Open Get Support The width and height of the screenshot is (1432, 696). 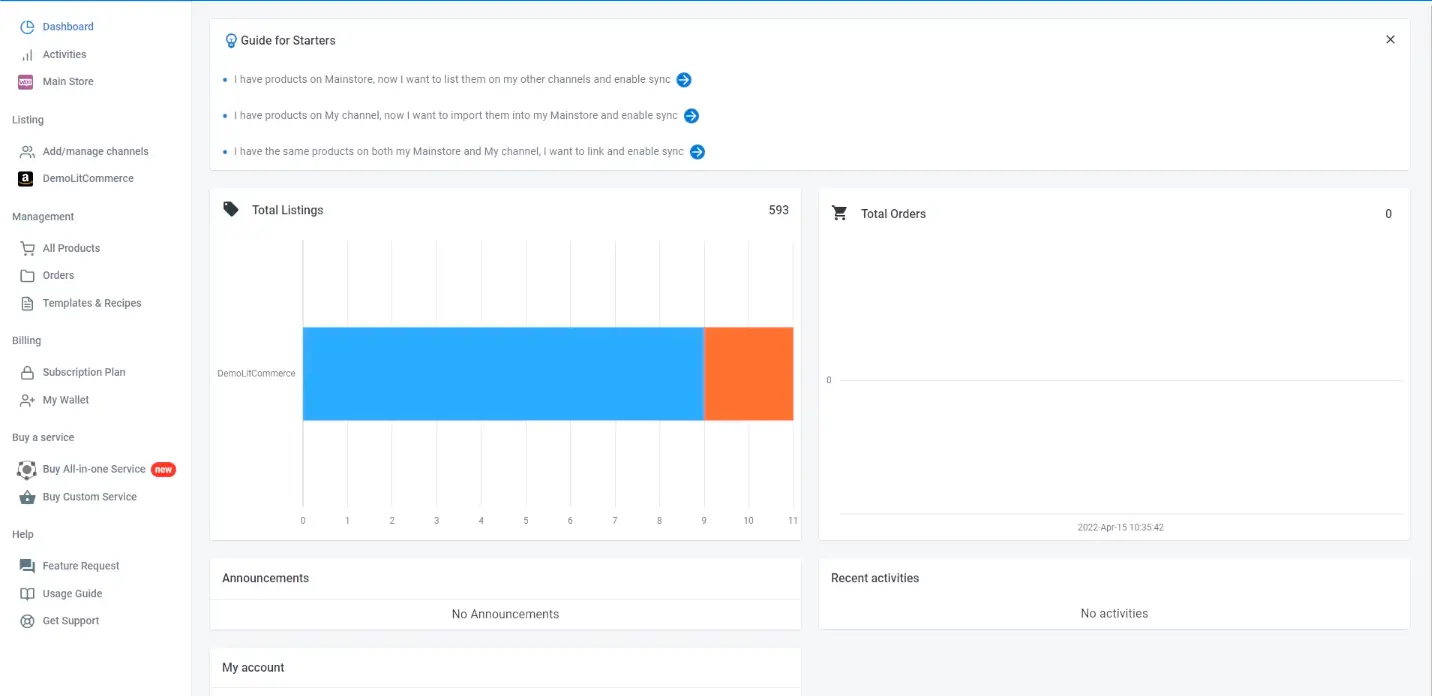point(71,621)
